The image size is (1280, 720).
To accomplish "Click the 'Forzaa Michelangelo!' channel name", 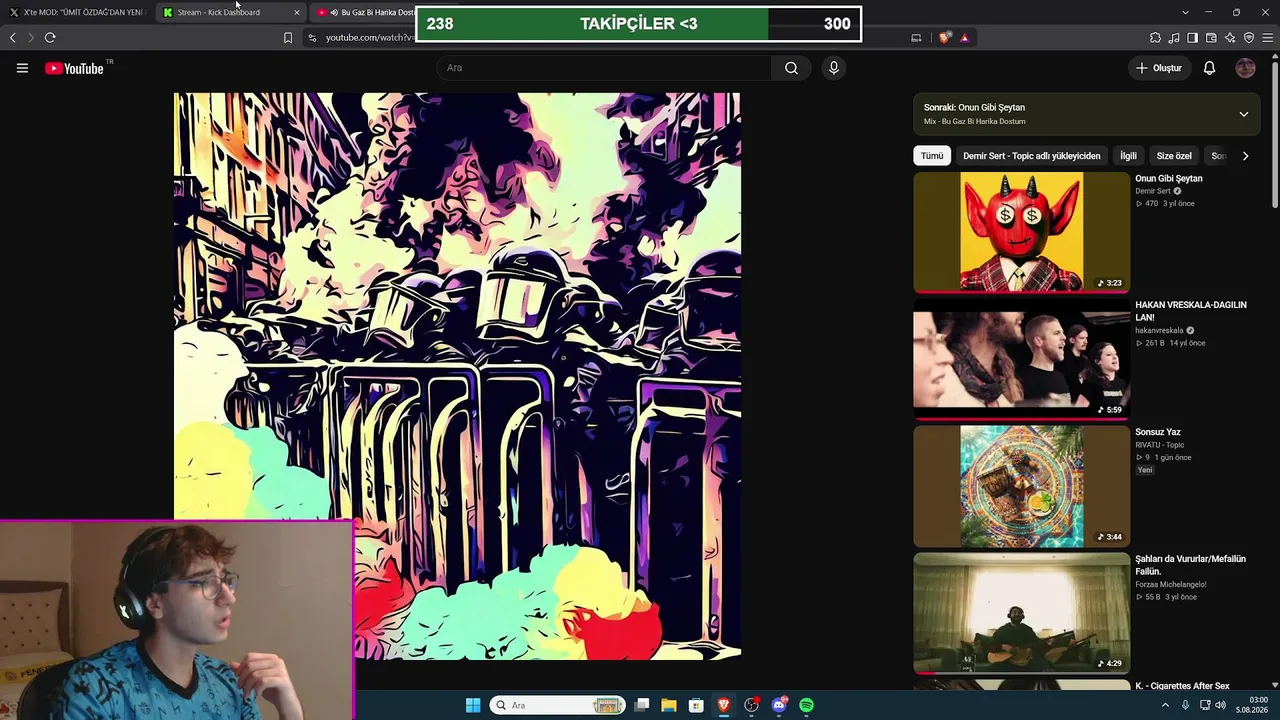I will click(x=1171, y=584).
